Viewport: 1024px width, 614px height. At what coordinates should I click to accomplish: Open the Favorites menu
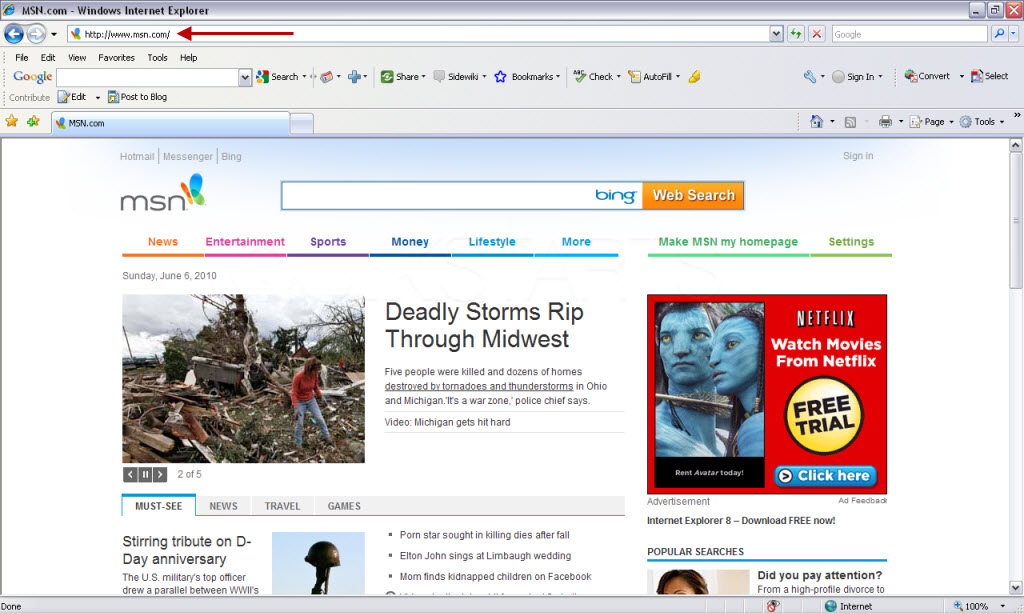pyautogui.click(x=116, y=57)
